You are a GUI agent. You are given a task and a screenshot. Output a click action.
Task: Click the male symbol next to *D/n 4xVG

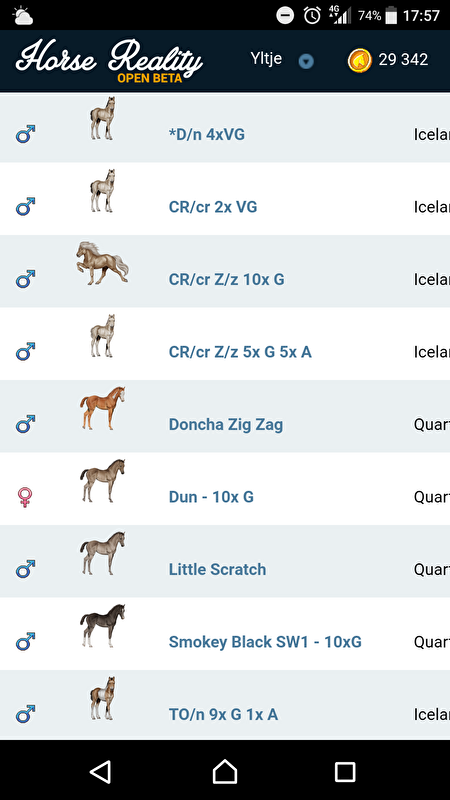pyautogui.click(x=25, y=134)
